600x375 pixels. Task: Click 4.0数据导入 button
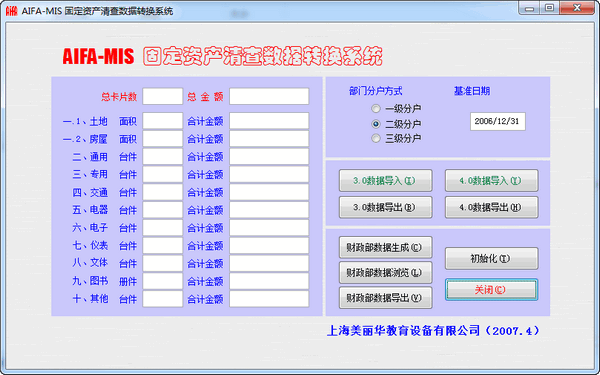click(x=491, y=181)
